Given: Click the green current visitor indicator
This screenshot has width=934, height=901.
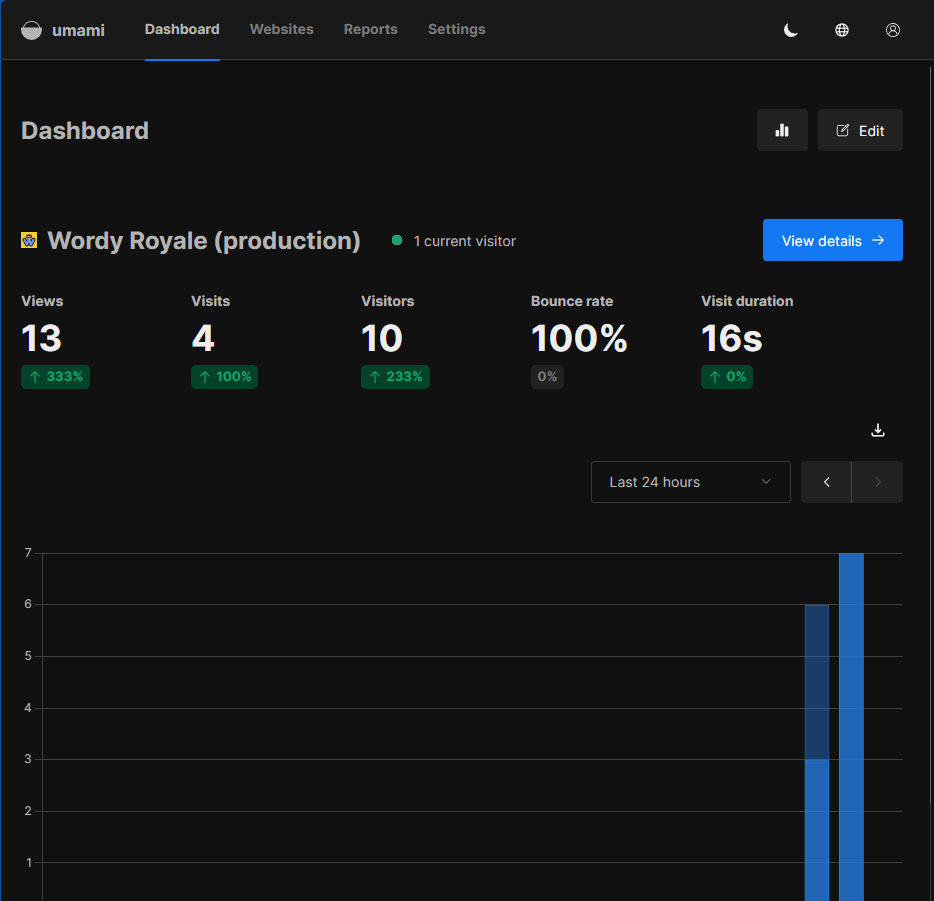Looking at the screenshot, I should coord(397,240).
